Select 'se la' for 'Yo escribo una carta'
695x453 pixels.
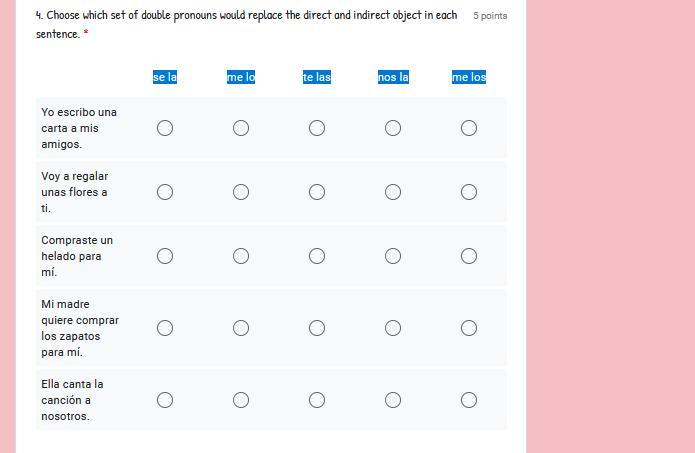point(165,128)
